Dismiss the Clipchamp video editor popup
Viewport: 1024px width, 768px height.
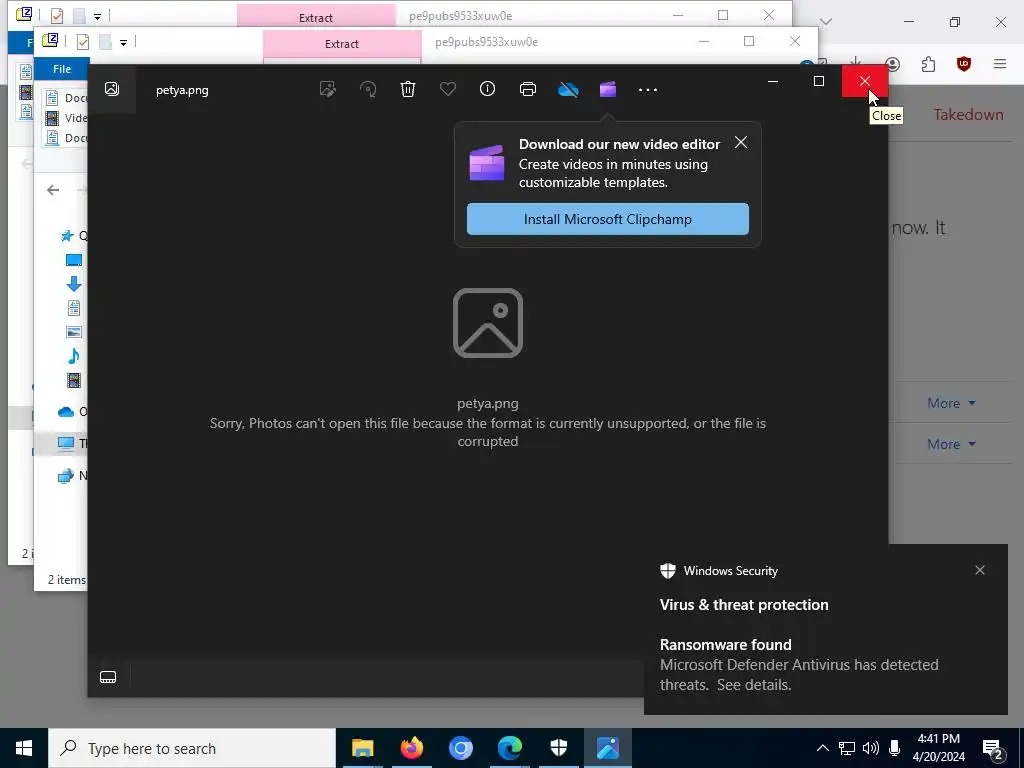point(741,142)
